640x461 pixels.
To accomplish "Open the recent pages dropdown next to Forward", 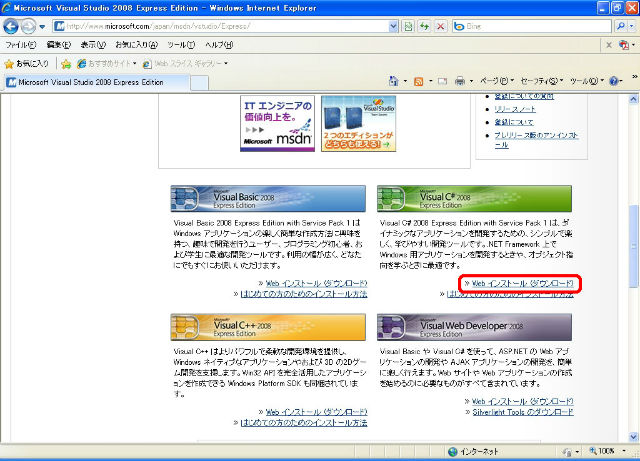I will click(42, 27).
